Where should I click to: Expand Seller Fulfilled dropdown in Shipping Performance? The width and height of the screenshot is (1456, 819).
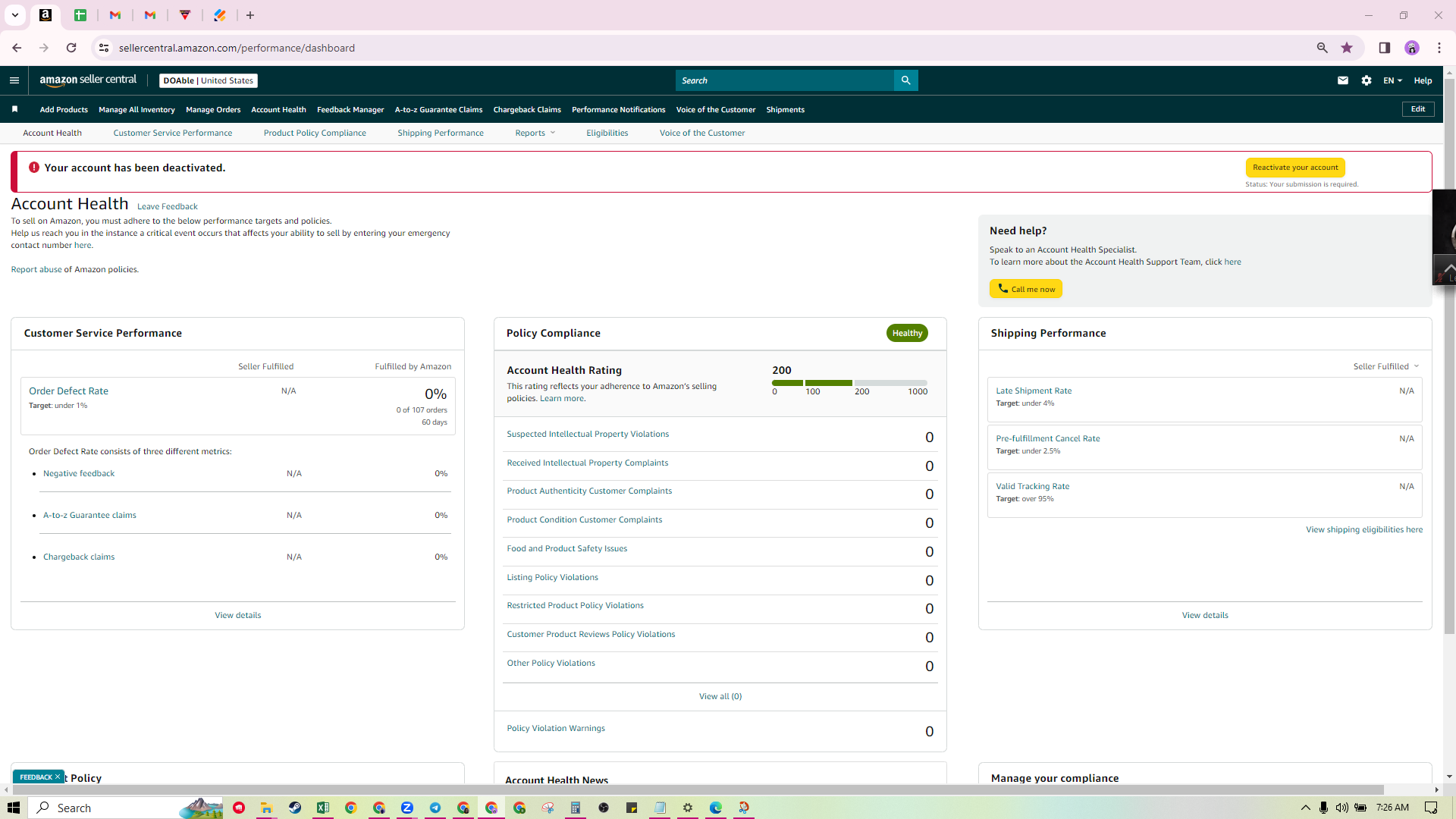click(1386, 366)
